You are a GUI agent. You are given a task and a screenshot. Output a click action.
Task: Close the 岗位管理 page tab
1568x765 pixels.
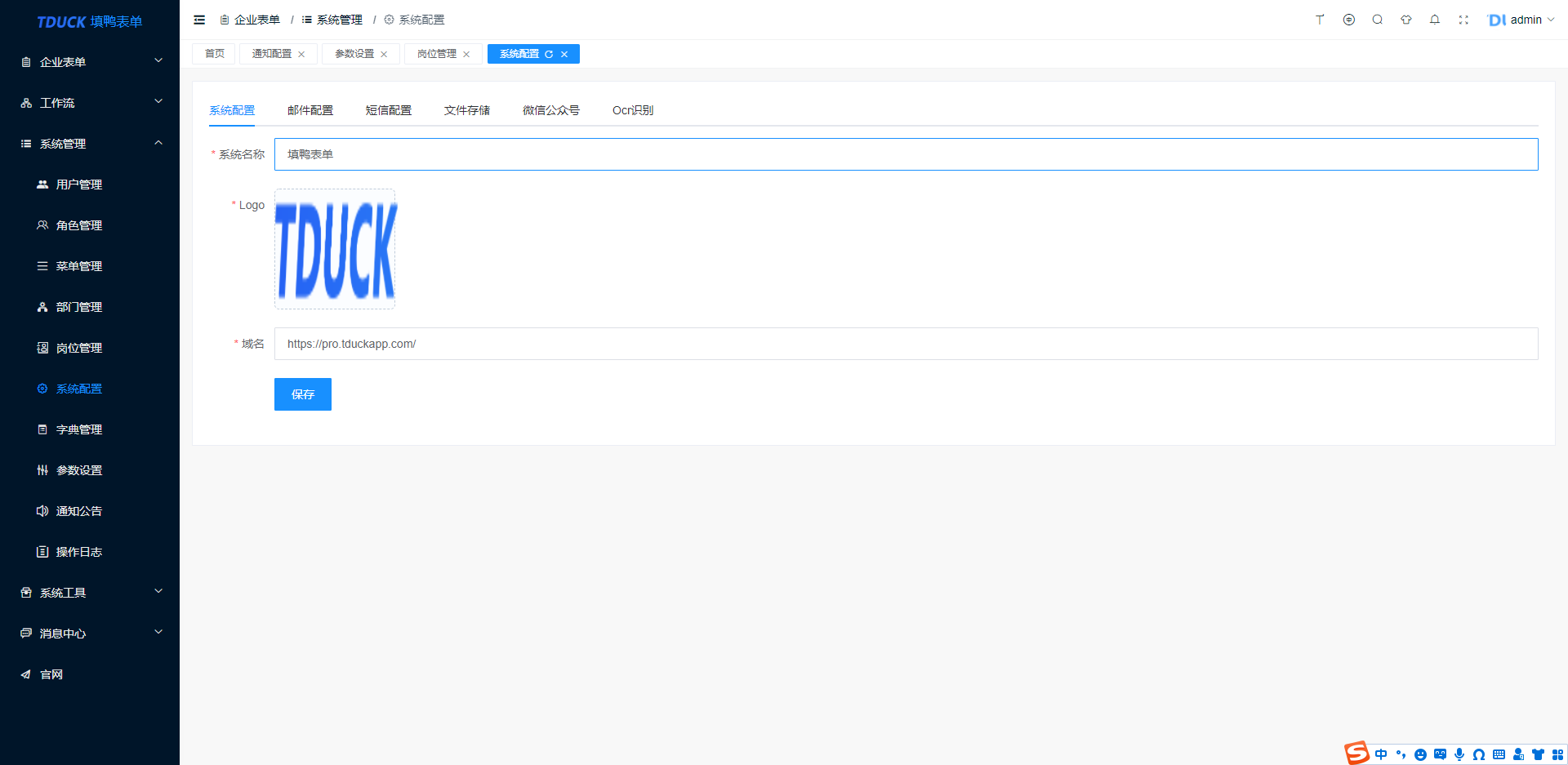(466, 54)
